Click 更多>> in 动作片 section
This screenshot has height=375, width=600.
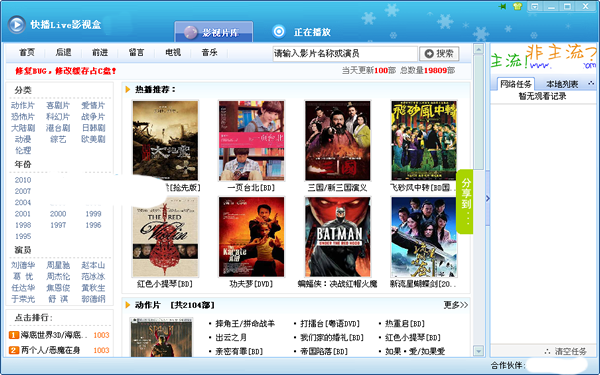click(456, 305)
